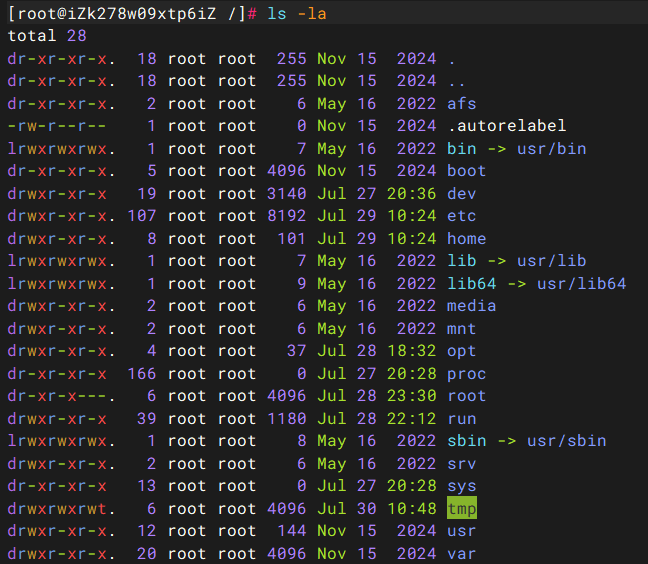The image size is (648, 564).
Task: Click the 'bin -> usr/bin' symlink entry
Action: (517, 148)
